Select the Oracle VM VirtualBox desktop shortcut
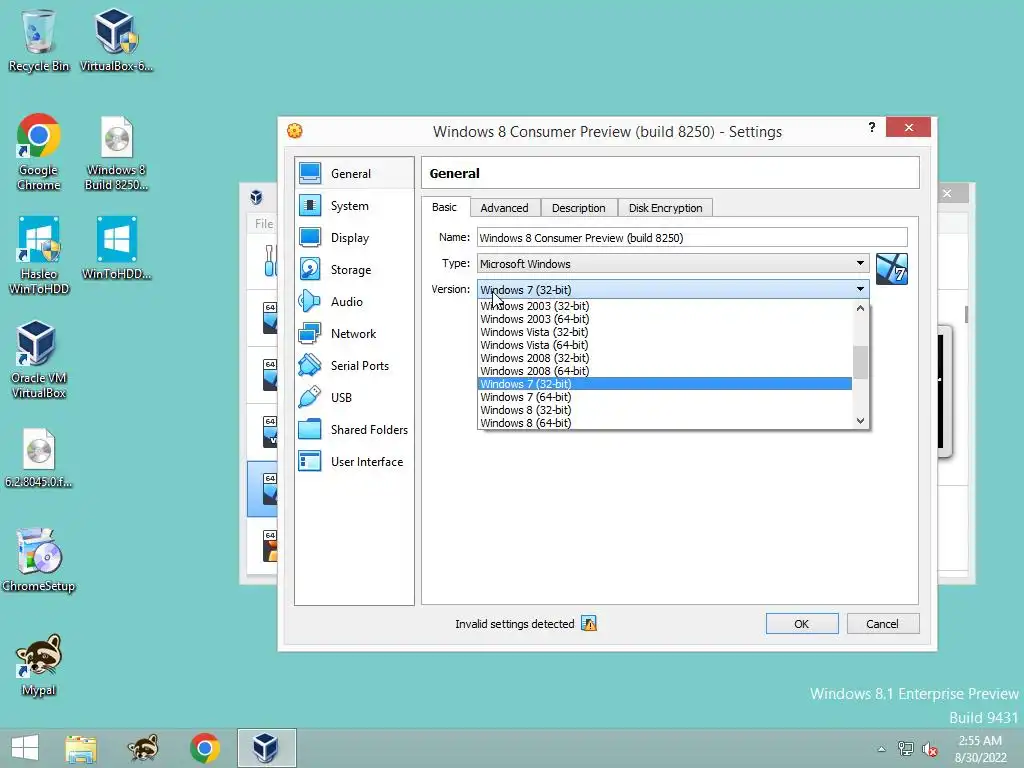 click(x=39, y=359)
